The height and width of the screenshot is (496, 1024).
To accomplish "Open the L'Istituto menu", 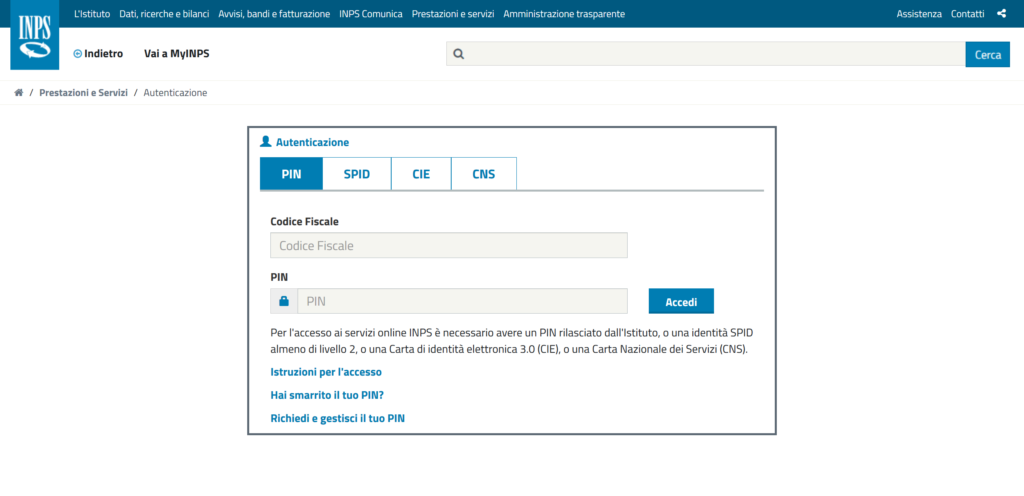I will 92,14.
